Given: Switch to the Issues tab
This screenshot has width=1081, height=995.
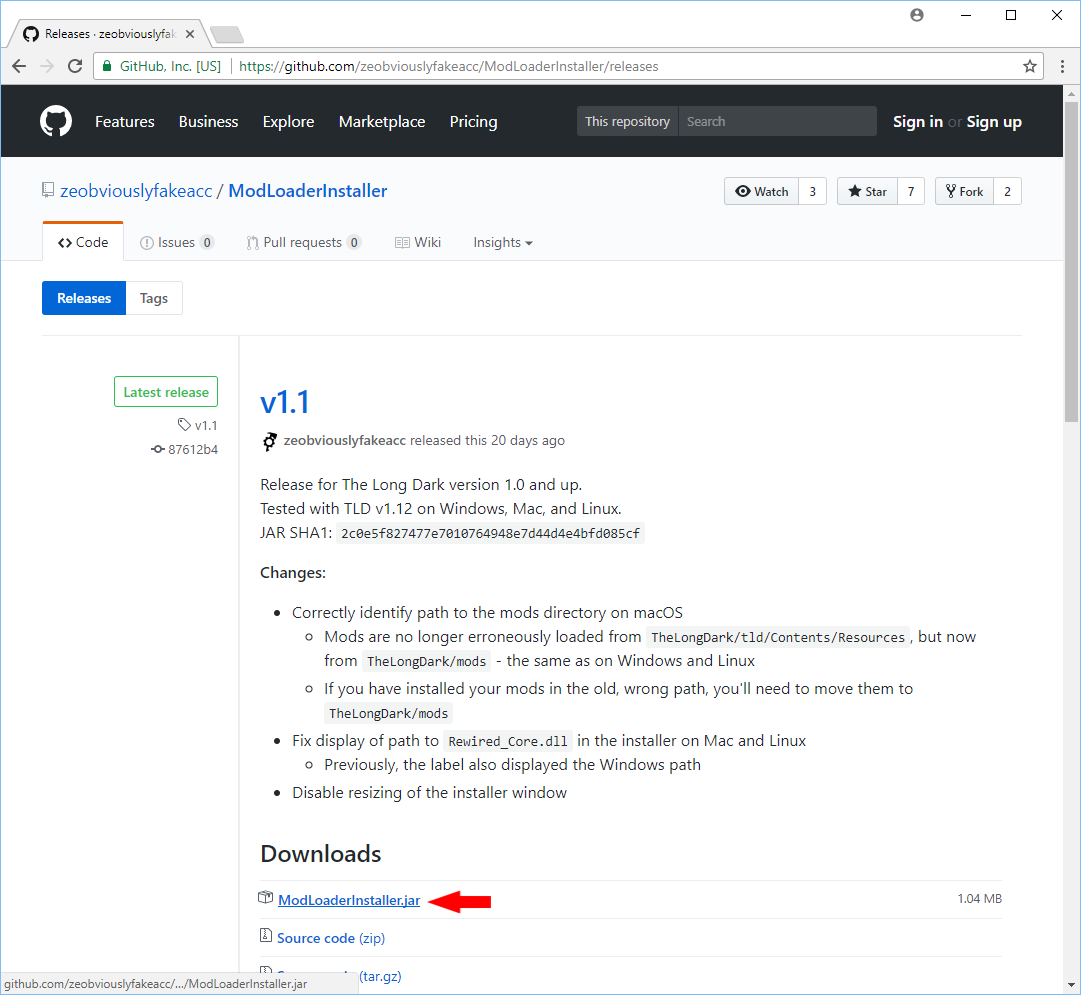Looking at the screenshot, I should (x=177, y=242).
